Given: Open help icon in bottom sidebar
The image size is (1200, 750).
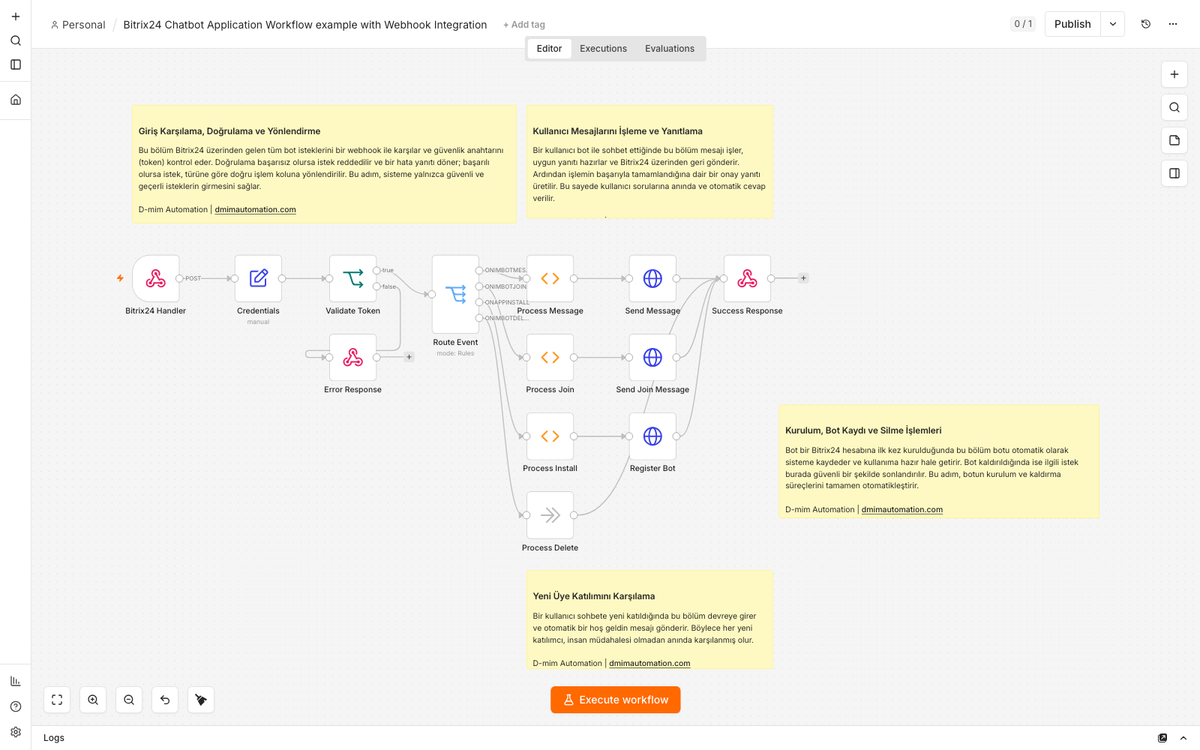Looking at the screenshot, I should (15, 707).
